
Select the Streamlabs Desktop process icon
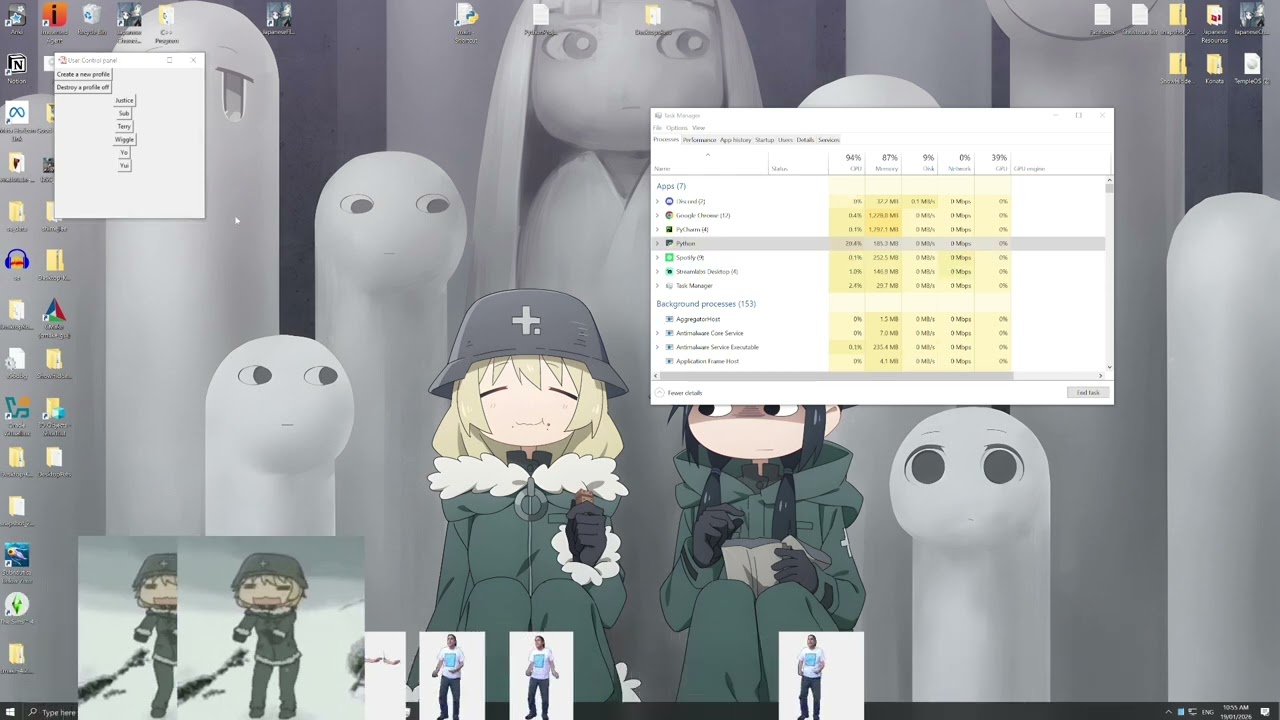tap(669, 271)
